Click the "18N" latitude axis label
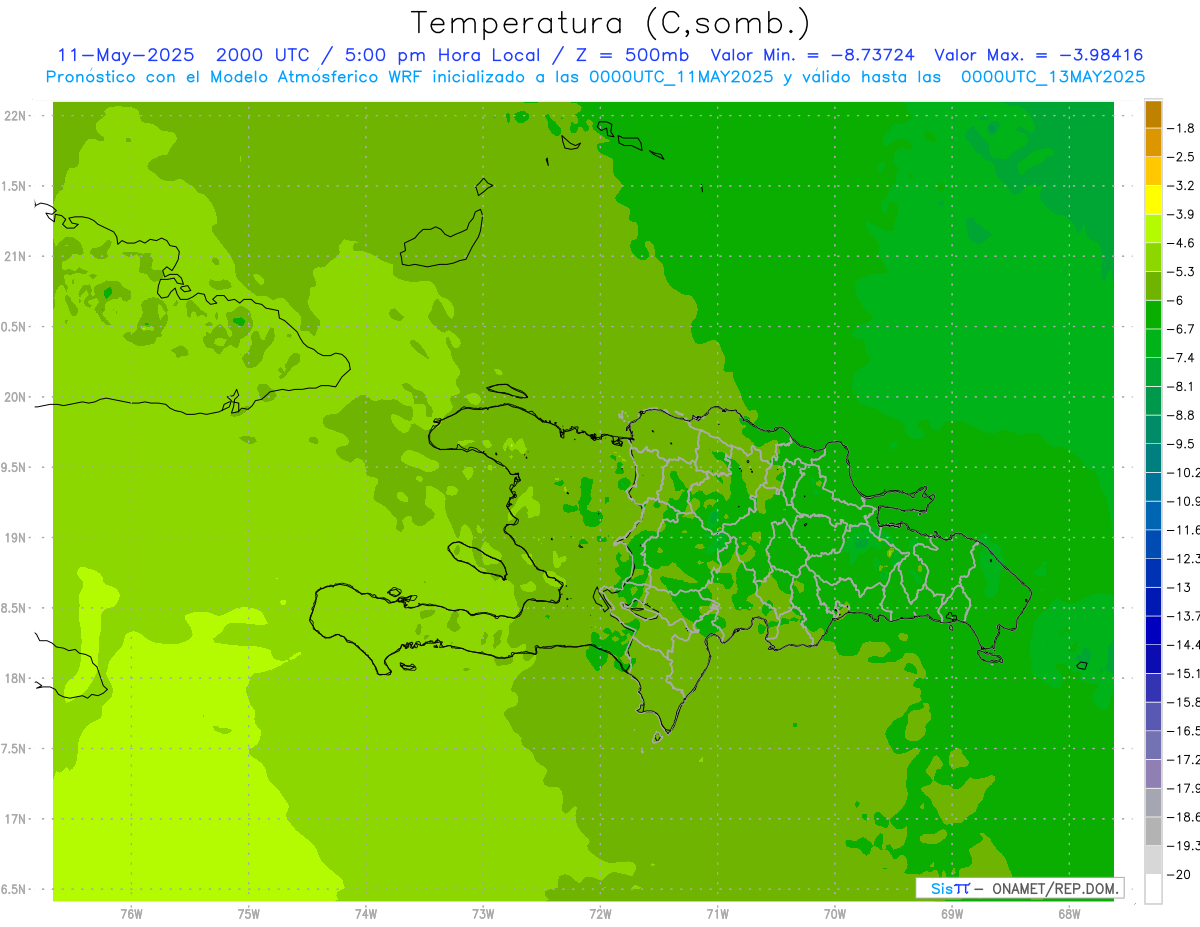The width and height of the screenshot is (1200, 927). (15, 679)
